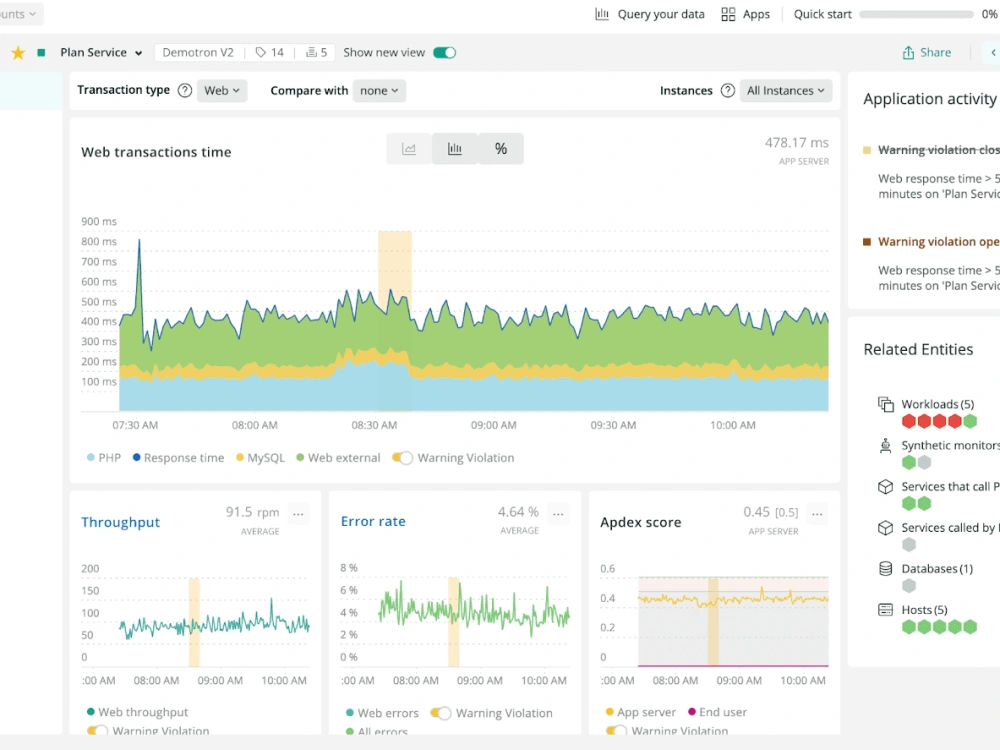Toggle the Show new view switch
Image resolution: width=1000 pixels, height=750 pixels.
tap(445, 52)
